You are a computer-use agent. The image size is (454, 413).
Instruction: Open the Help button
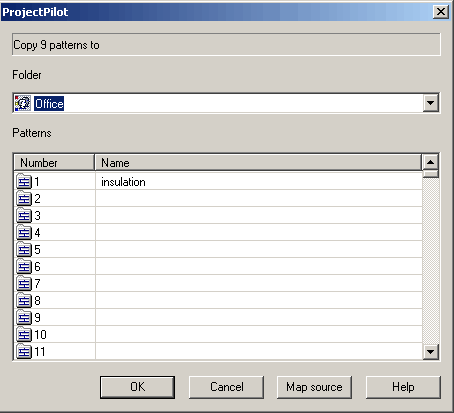click(x=403, y=387)
